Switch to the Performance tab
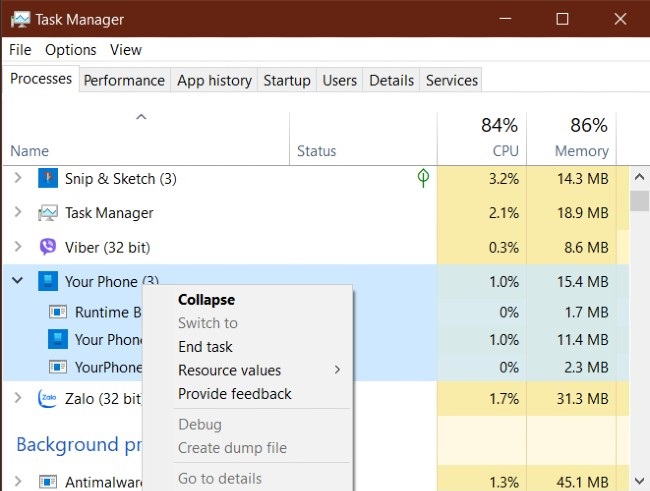This screenshot has height=491, width=650. point(124,80)
